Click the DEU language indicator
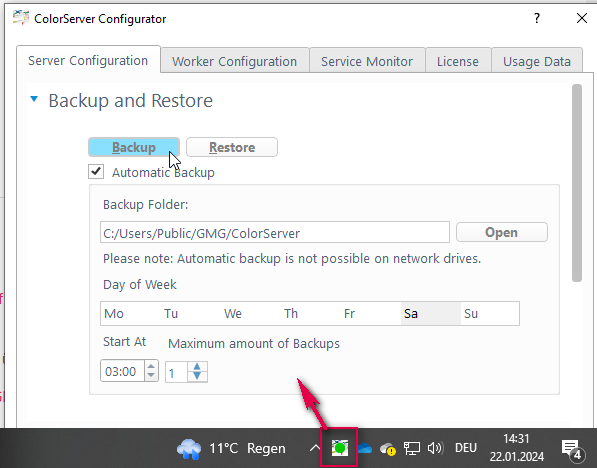This screenshot has height=468, width=597. 466,448
